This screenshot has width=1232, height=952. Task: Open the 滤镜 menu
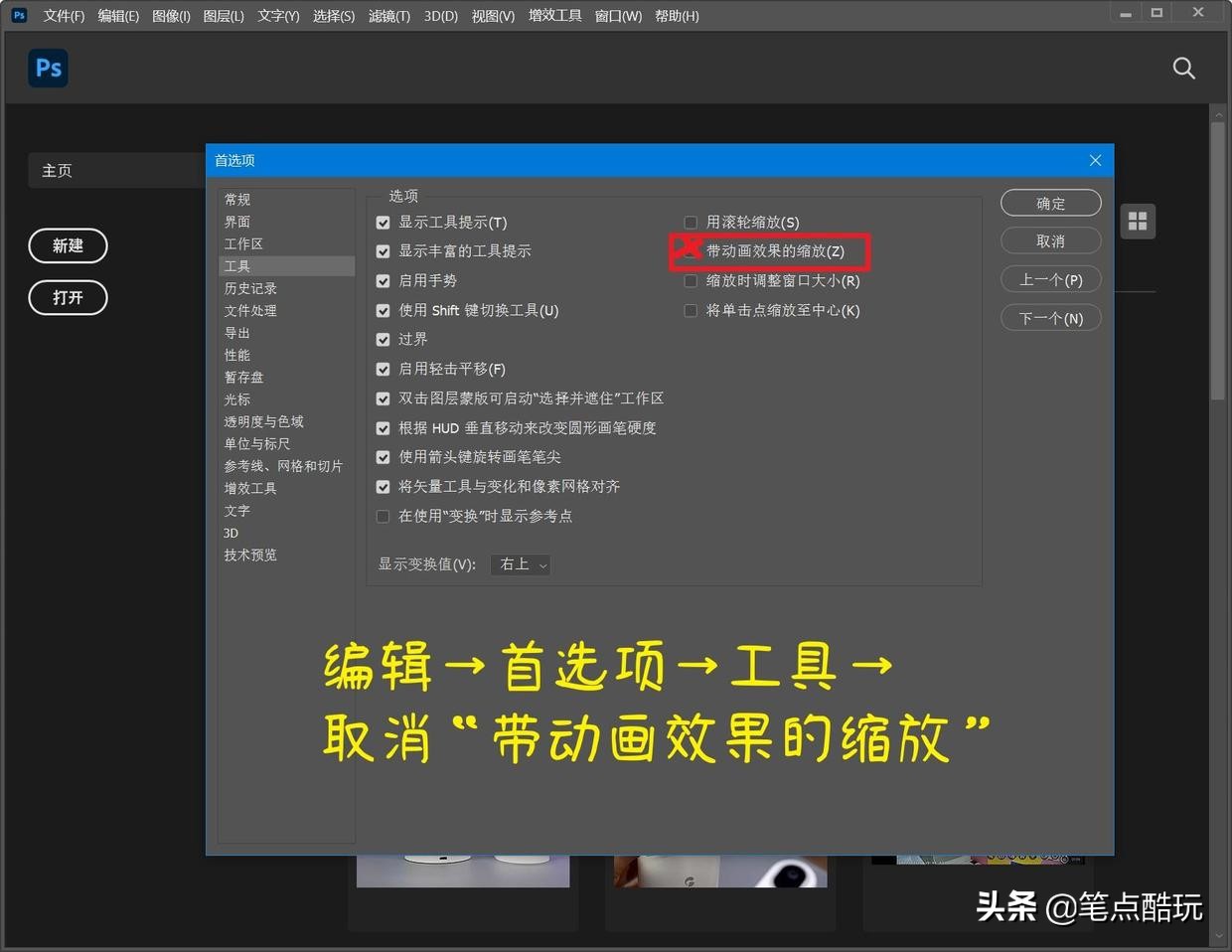(x=388, y=15)
